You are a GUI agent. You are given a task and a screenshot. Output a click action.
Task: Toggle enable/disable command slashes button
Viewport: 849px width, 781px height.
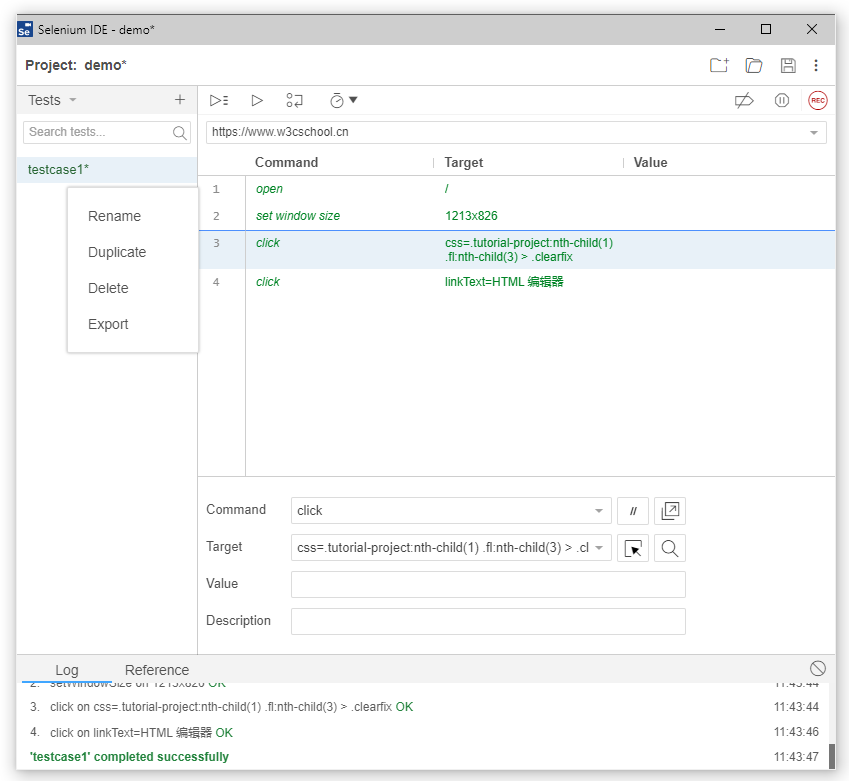pyautogui.click(x=633, y=511)
